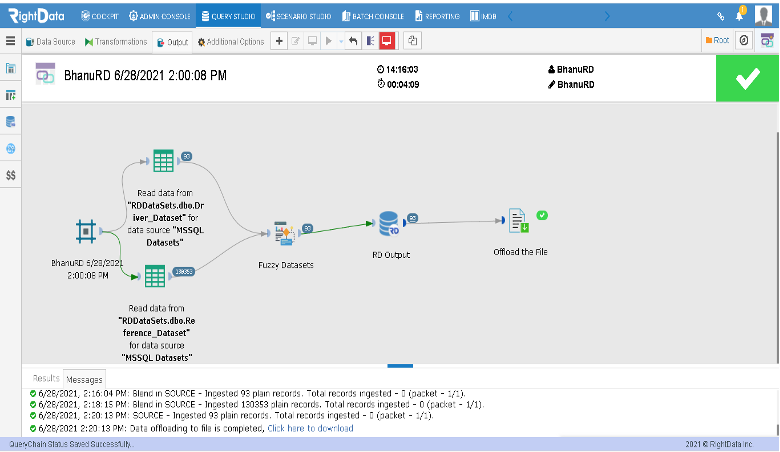Select the Driver_Dataset table node
Viewport: 780px width, 452px height.
pyautogui.click(x=164, y=161)
